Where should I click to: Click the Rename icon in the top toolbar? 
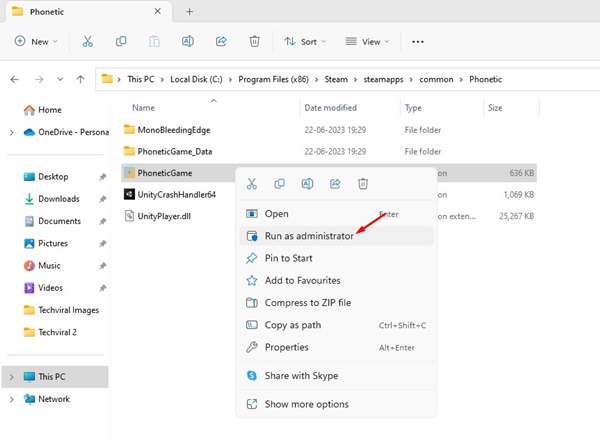click(x=188, y=41)
